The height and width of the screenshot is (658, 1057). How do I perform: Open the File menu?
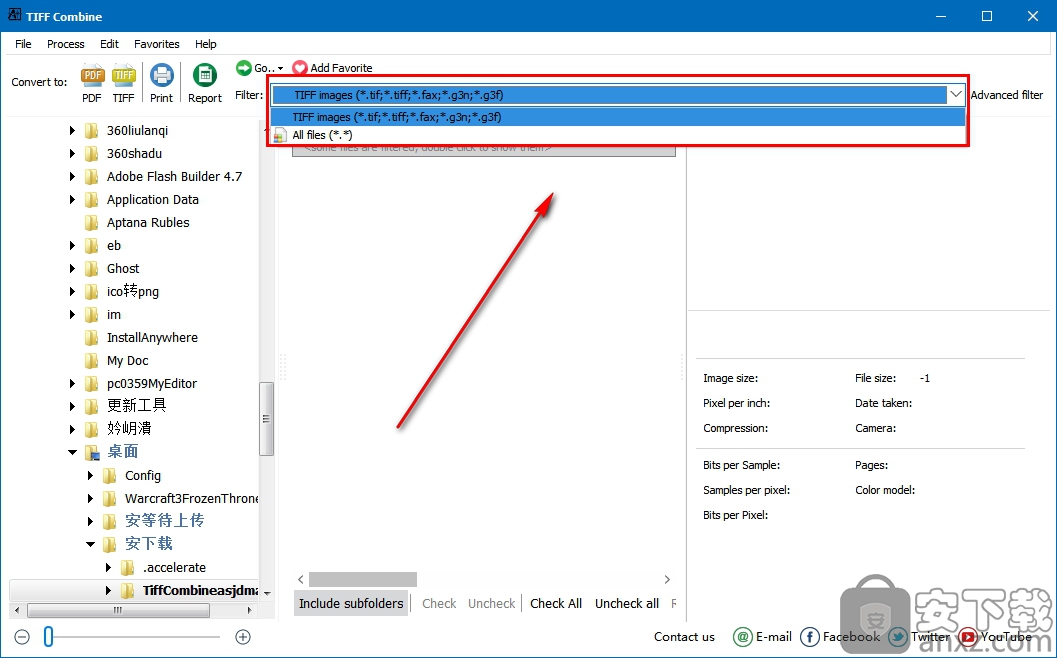point(23,44)
